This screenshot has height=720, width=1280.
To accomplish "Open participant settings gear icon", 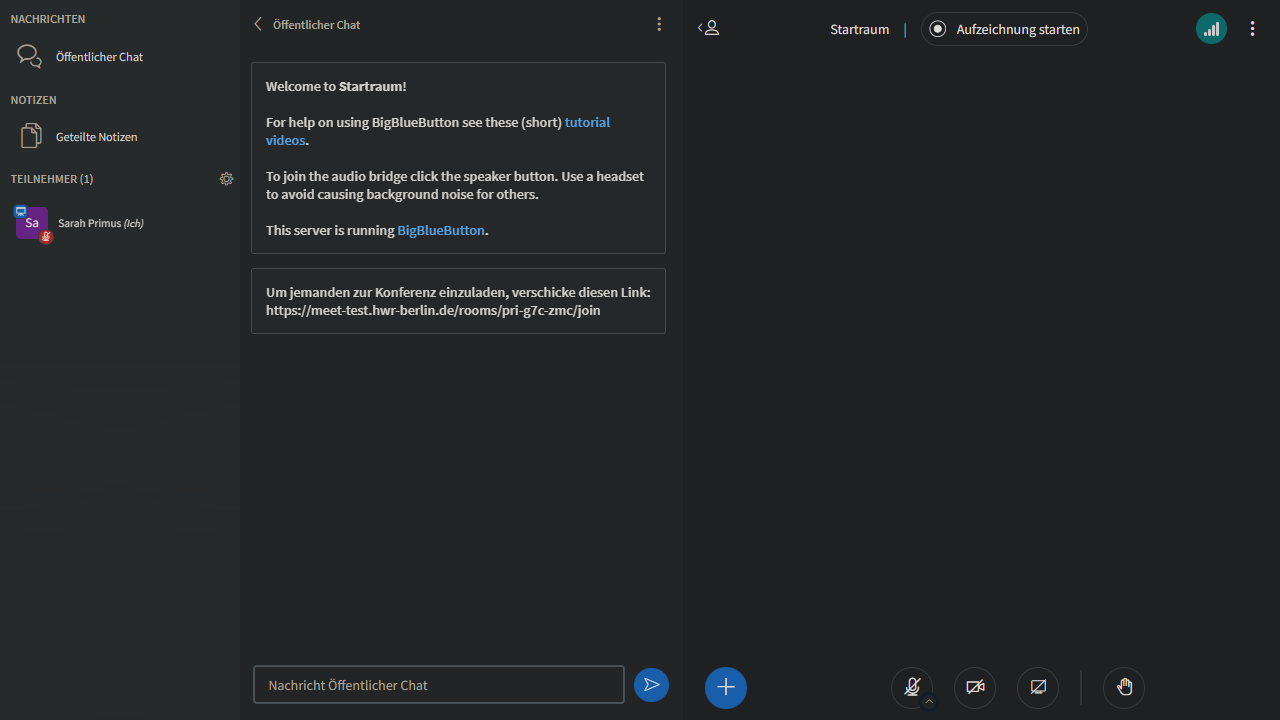I will [x=227, y=179].
